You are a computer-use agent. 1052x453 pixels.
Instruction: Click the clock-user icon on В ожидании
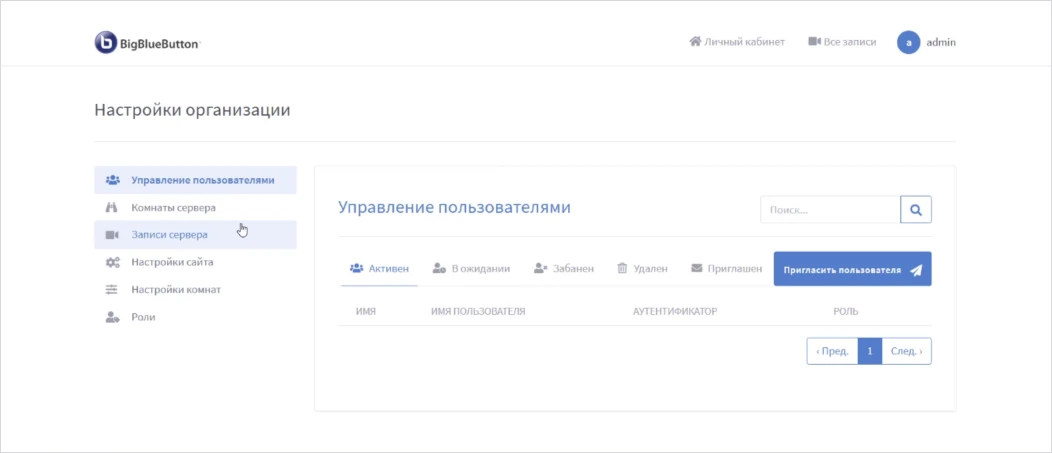point(439,268)
